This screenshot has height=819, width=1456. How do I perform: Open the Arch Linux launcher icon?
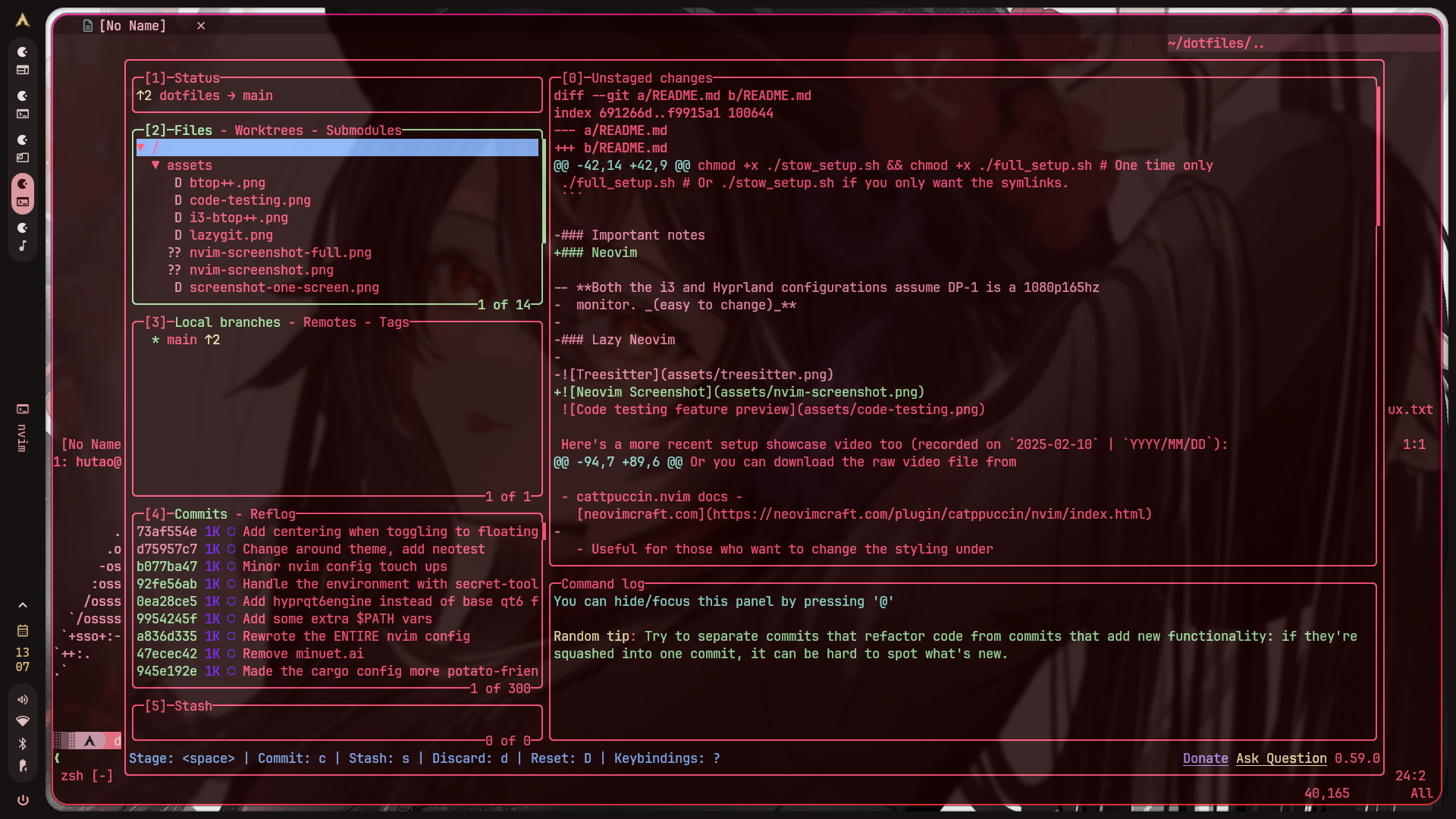tap(23, 20)
